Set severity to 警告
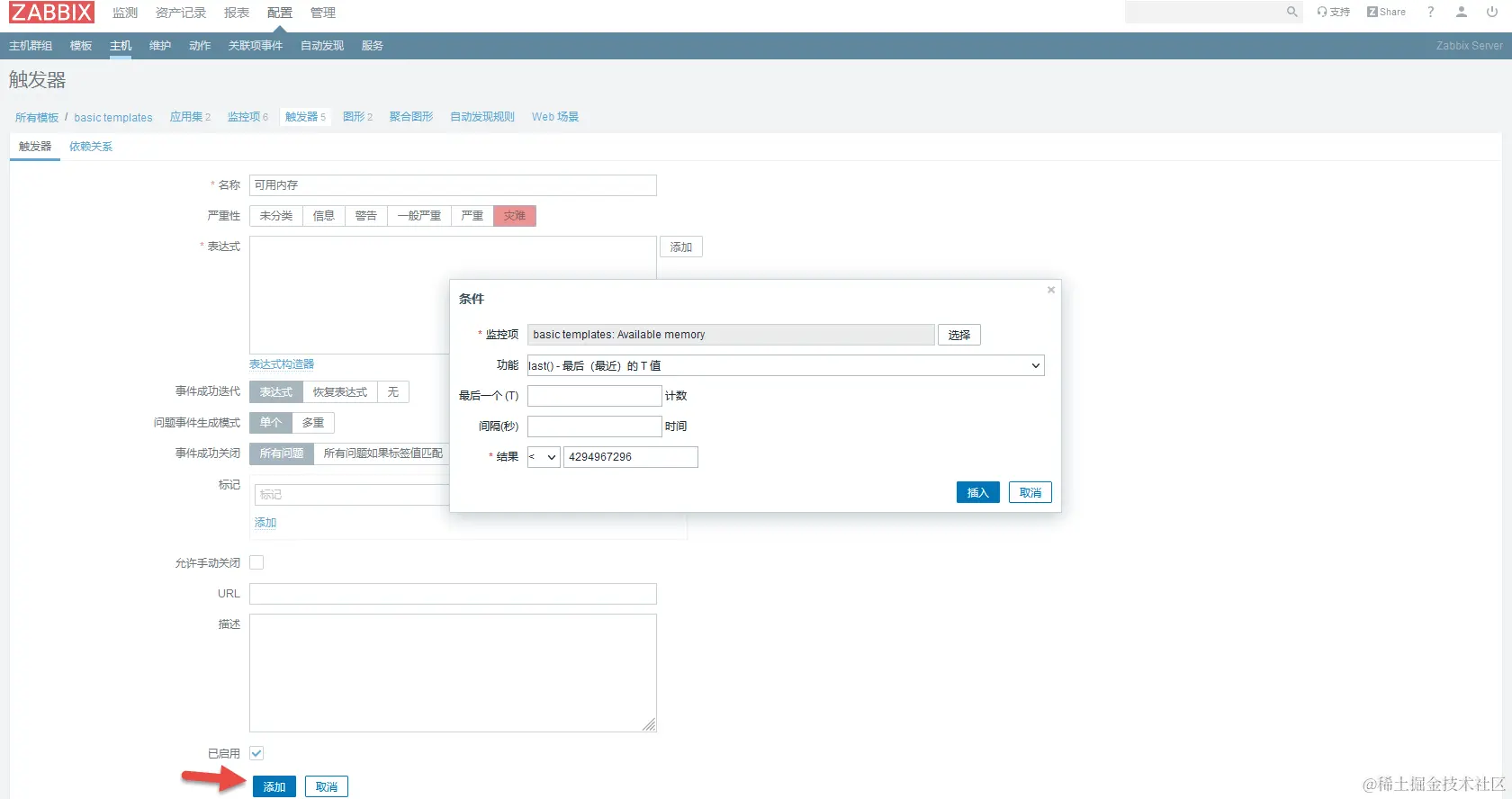 pos(366,216)
